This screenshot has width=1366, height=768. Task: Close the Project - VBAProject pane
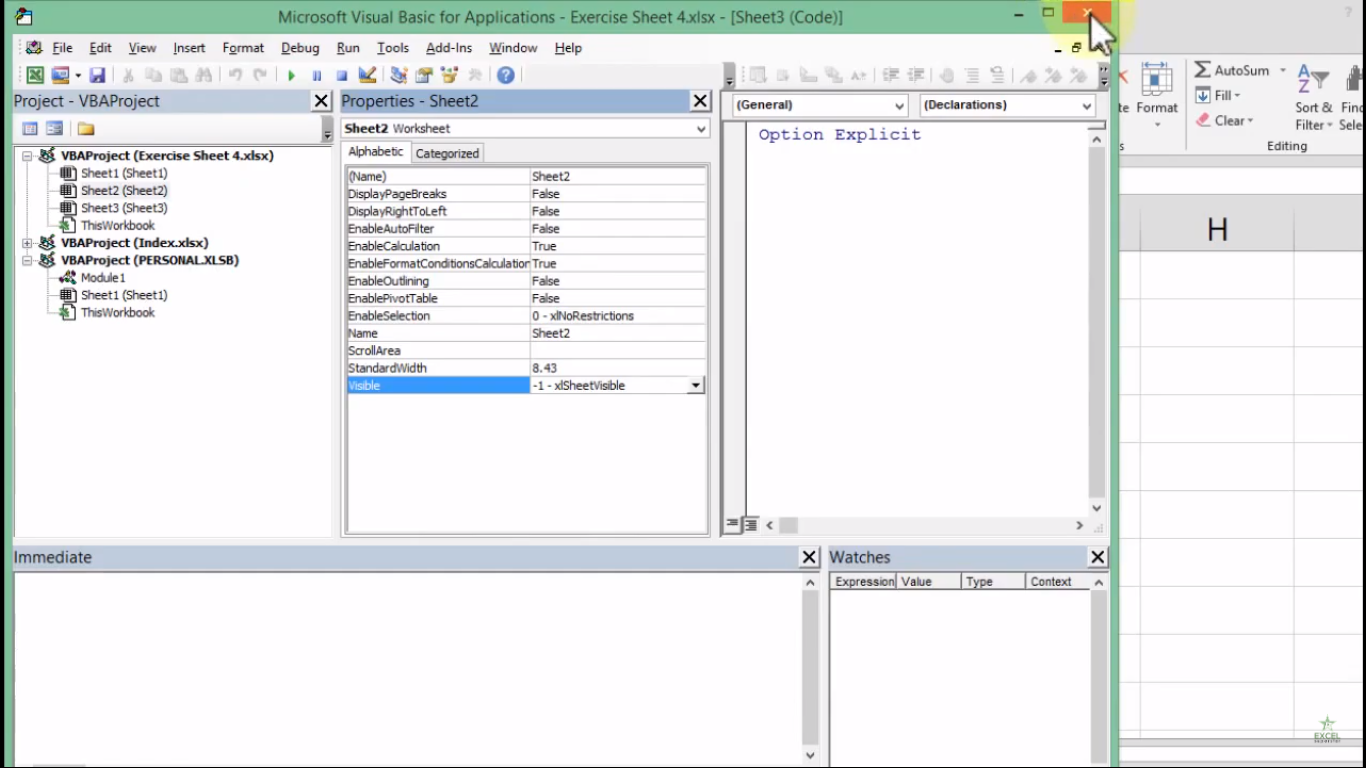321,101
